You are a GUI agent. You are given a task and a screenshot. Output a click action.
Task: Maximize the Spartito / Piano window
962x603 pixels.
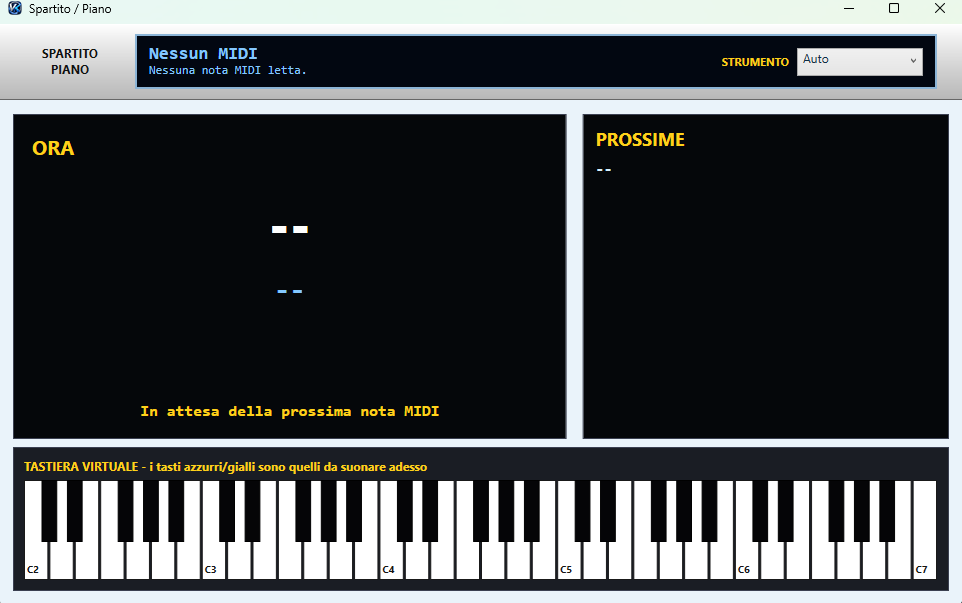[894, 9]
